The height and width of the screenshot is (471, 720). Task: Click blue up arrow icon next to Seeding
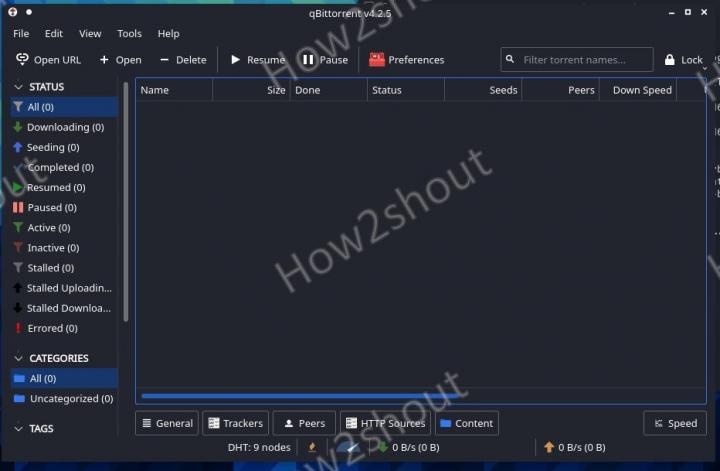pyautogui.click(x=17, y=147)
